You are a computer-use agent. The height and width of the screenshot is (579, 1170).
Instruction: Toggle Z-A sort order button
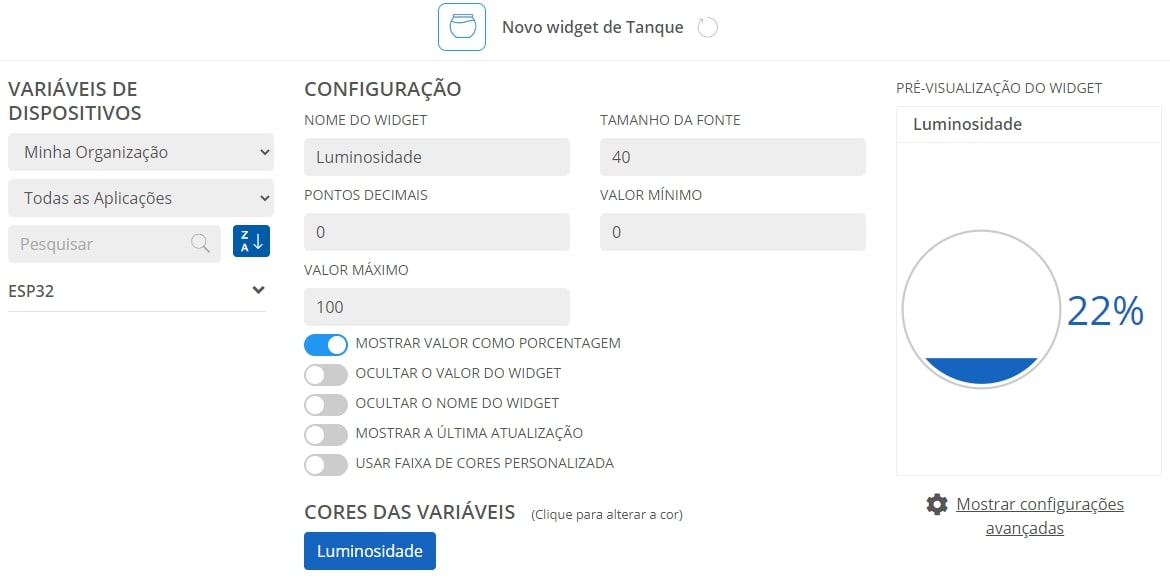pos(251,241)
